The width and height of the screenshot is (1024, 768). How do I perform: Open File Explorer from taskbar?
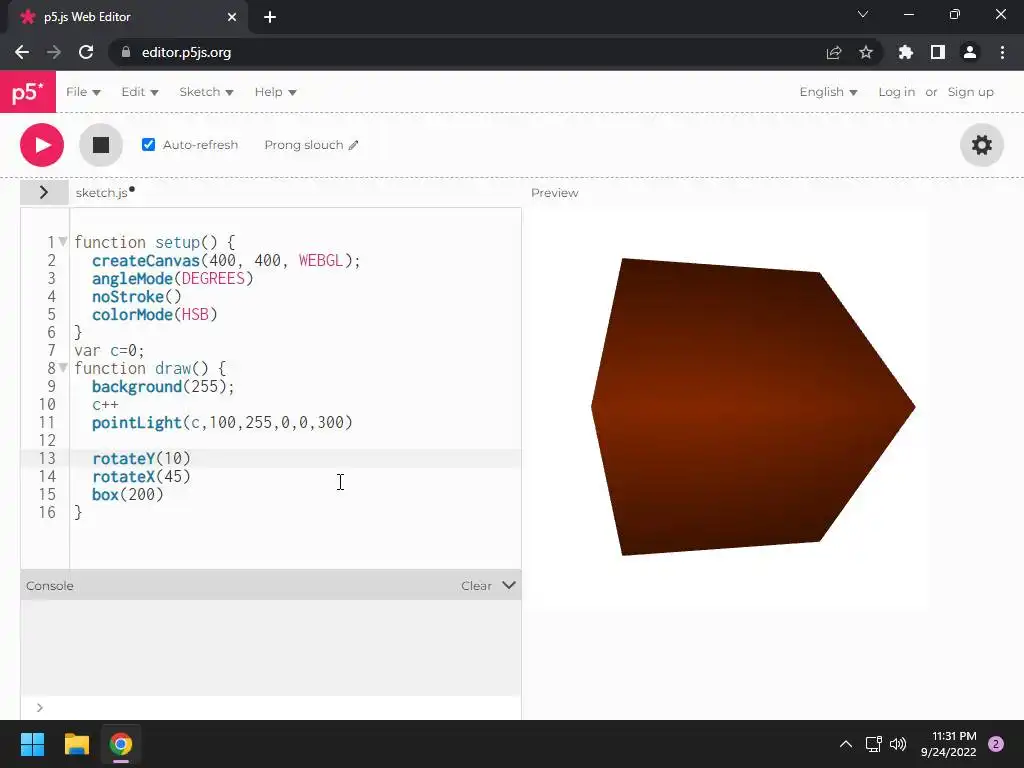coord(76,744)
